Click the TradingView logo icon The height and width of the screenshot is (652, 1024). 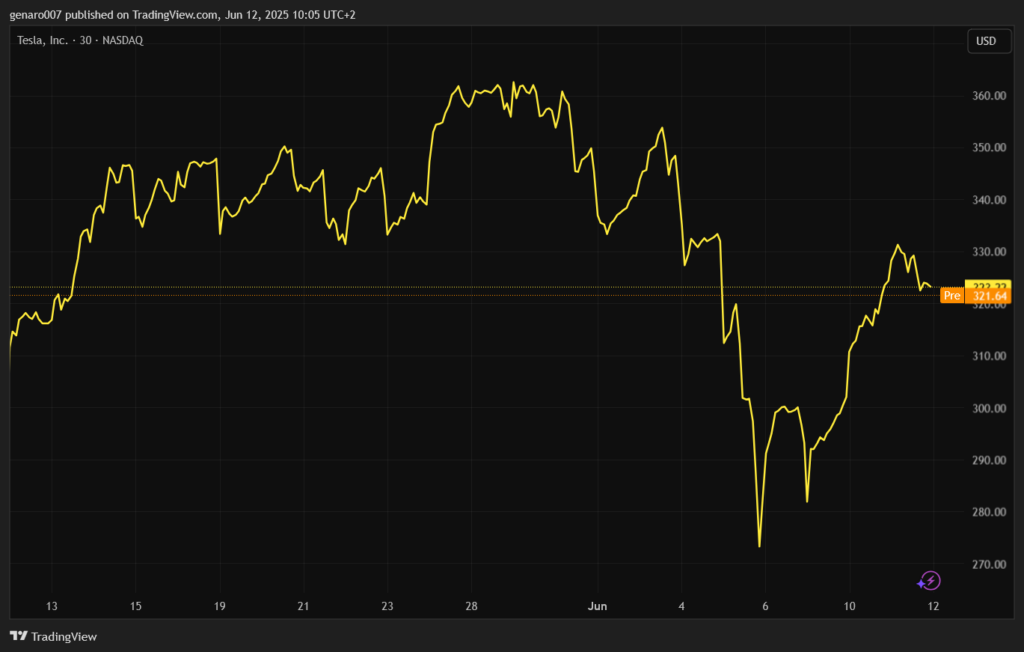pos(18,636)
